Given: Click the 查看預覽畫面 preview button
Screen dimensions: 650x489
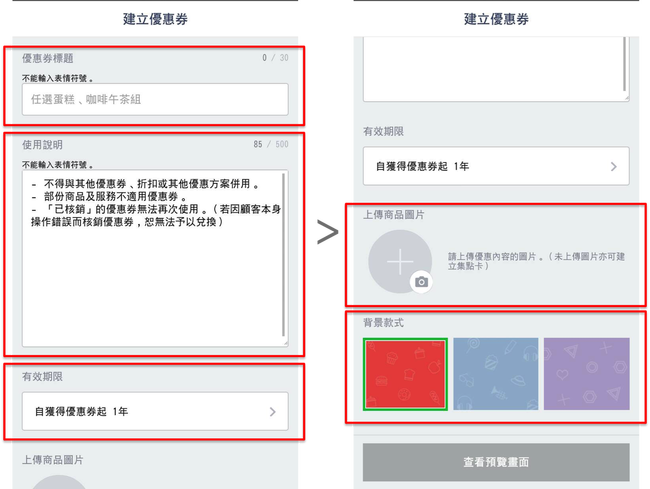Looking at the screenshot, I should (496, 462).
